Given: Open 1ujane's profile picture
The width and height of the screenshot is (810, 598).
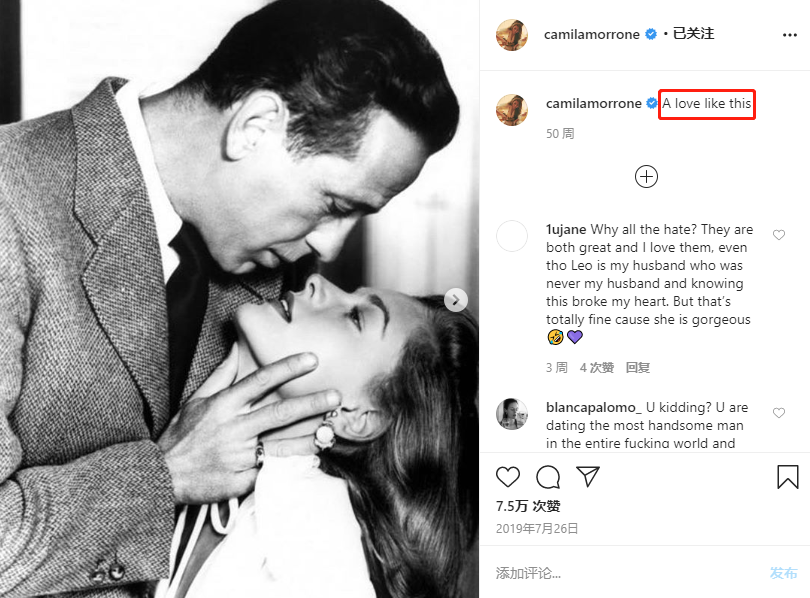Looking at the screenshot, I should (512, 236).
